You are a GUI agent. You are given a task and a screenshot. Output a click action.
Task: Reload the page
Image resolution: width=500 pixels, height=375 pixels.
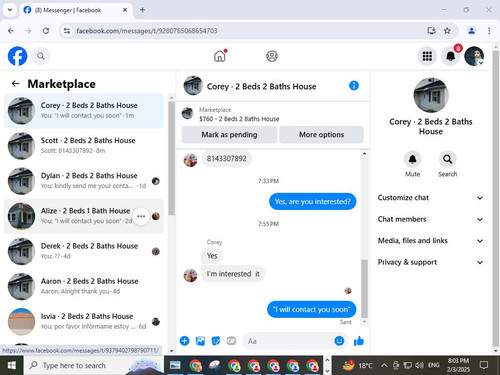tap(46, 31)
